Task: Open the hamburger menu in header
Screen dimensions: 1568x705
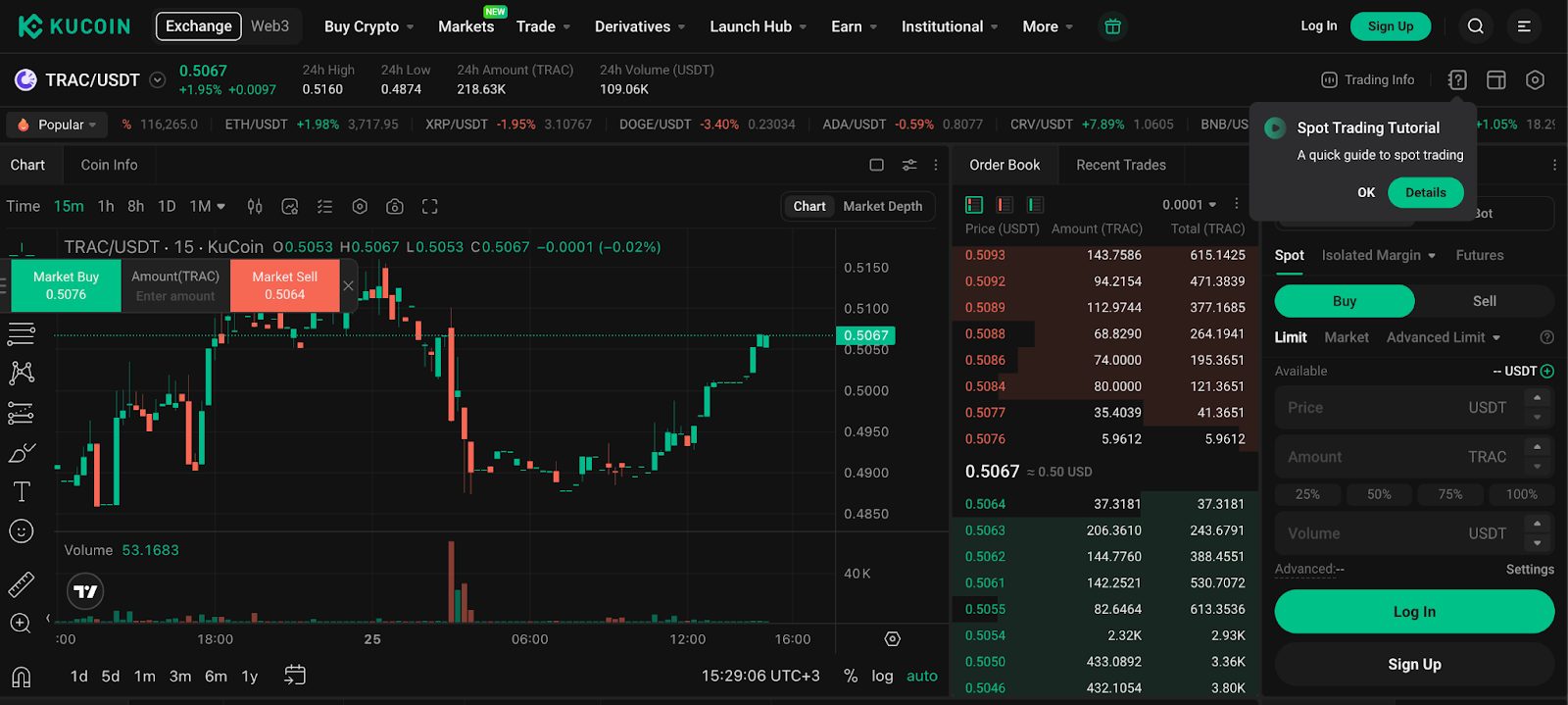Action: pyautogui.click(x=1524, y=26)
